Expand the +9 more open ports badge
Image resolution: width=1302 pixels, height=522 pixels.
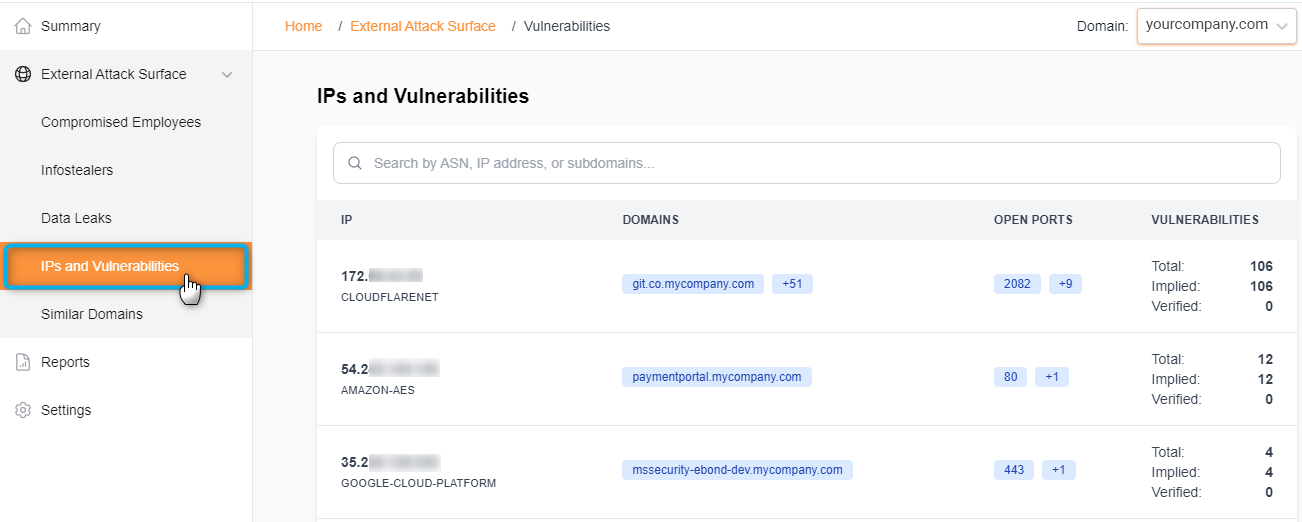(x=1065, y=284)
